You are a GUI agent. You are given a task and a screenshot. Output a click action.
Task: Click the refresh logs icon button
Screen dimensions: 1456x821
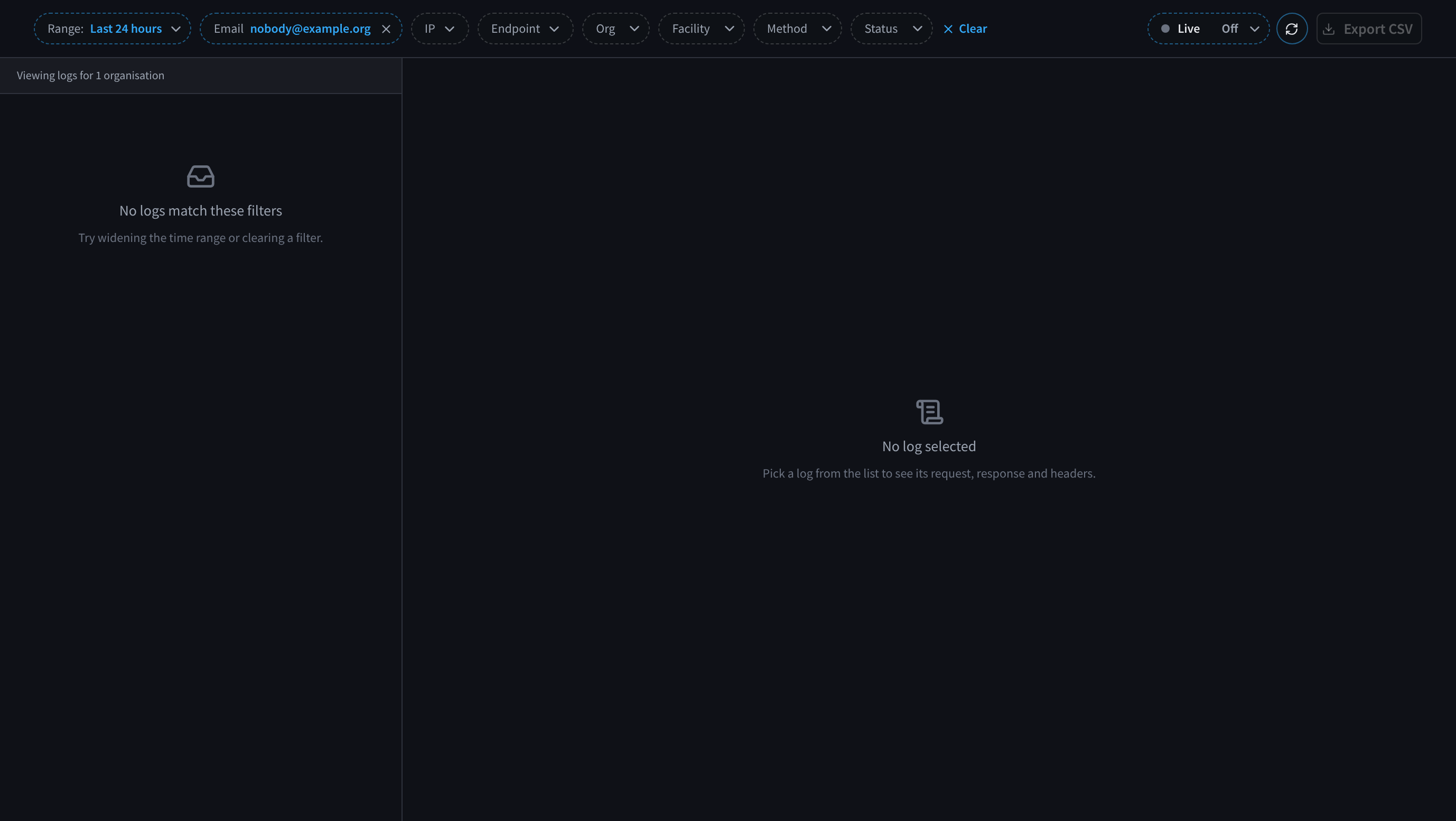tap(1292, 29)
